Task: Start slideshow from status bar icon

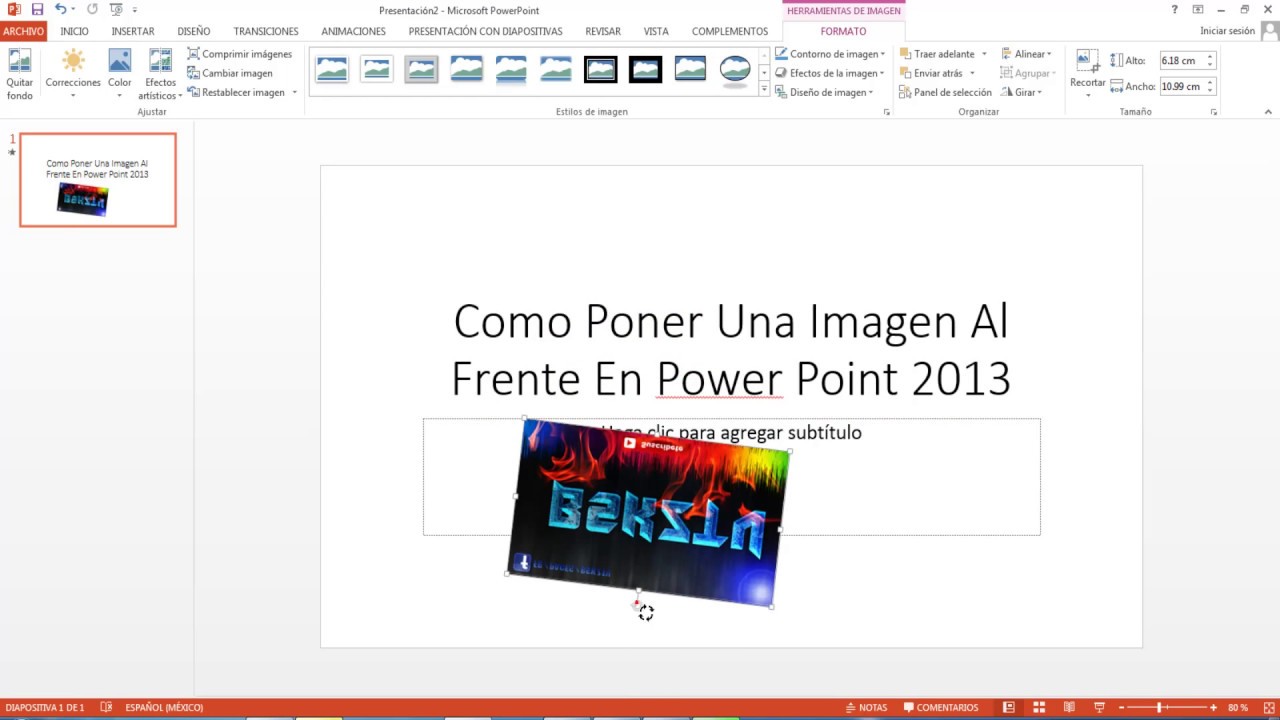Action: click(1099, 708)
